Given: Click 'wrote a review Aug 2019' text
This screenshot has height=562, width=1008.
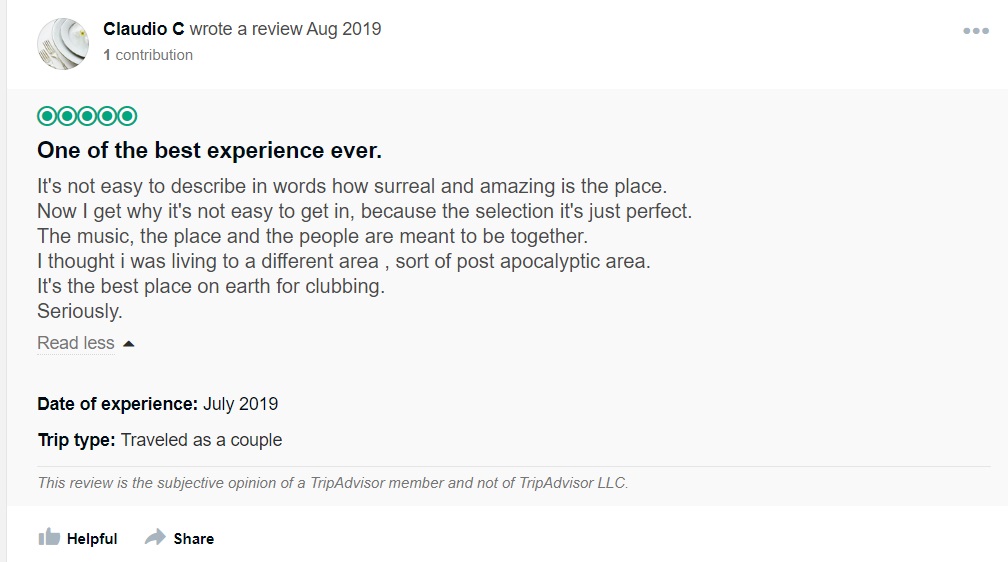Looking at the screenshot, I should [x=285, y=29].
